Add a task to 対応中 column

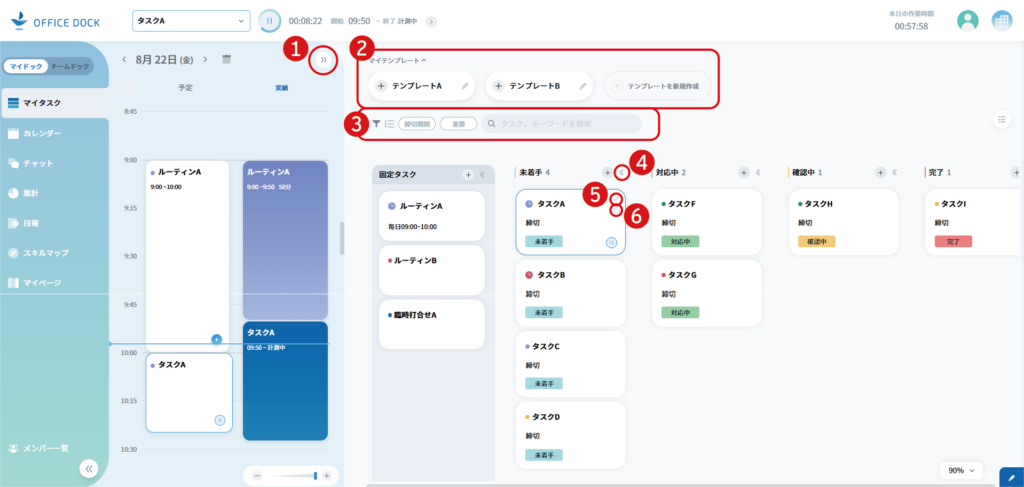744,173
